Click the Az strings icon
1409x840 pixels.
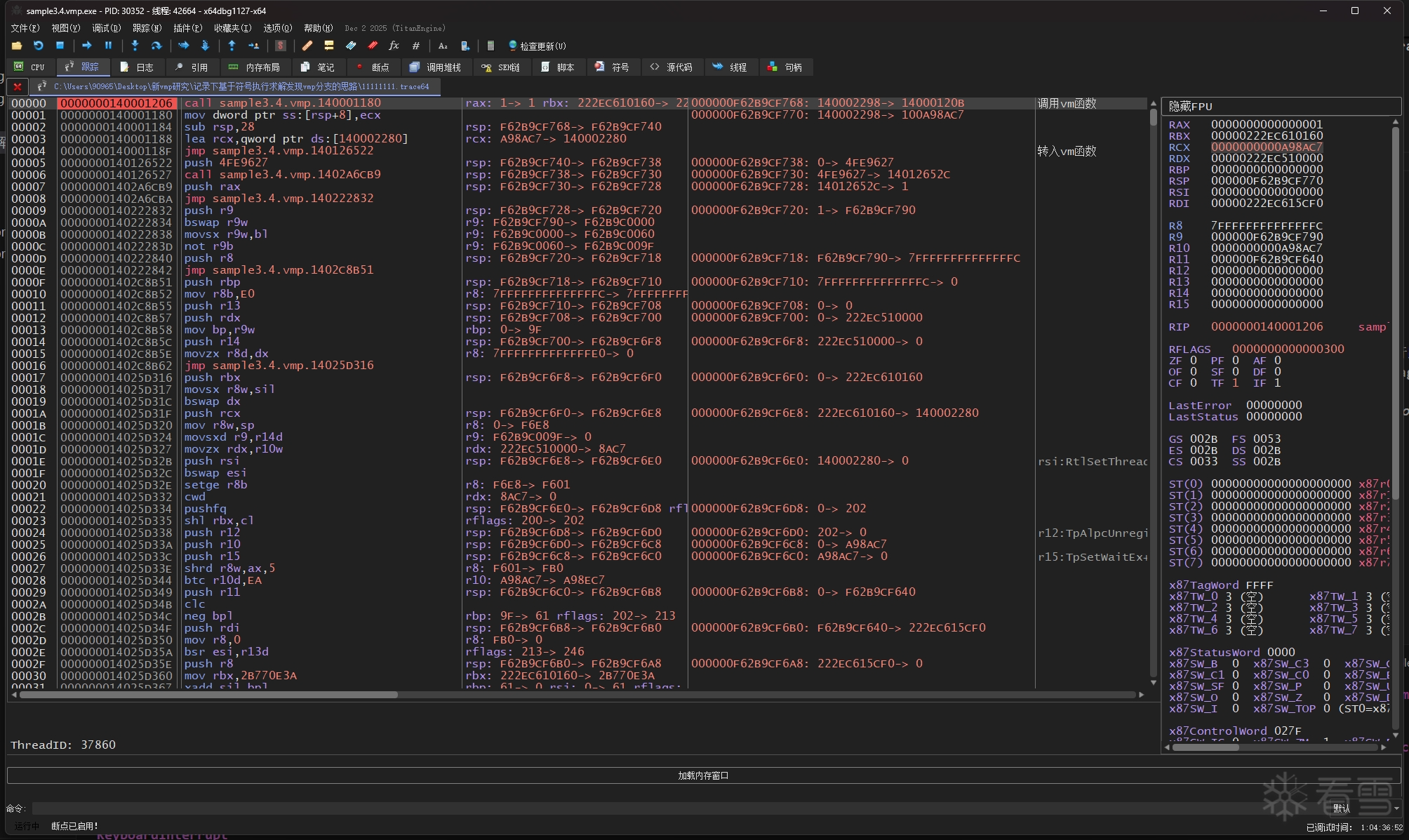[x=443, y=46]
